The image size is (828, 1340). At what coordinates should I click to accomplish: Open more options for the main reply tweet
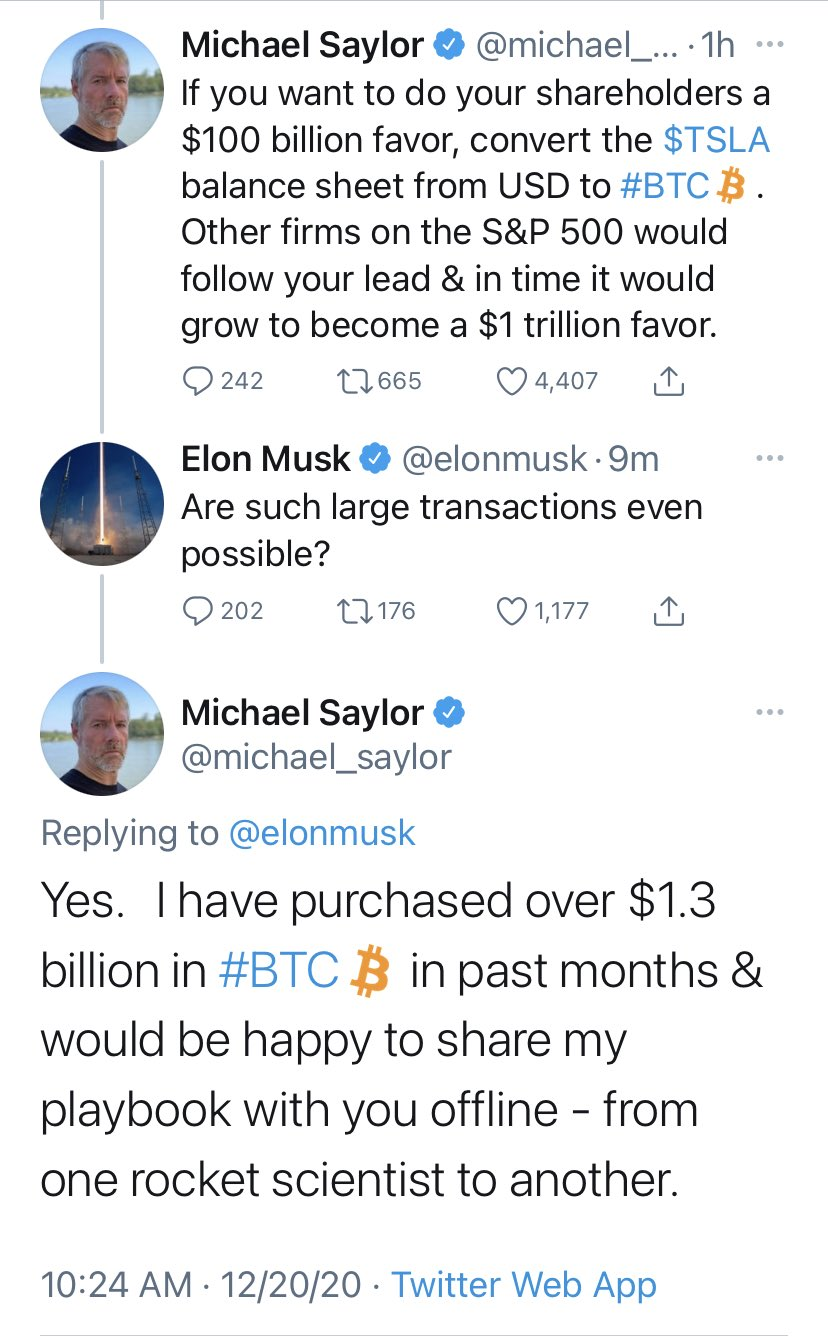tap(770, 712)
